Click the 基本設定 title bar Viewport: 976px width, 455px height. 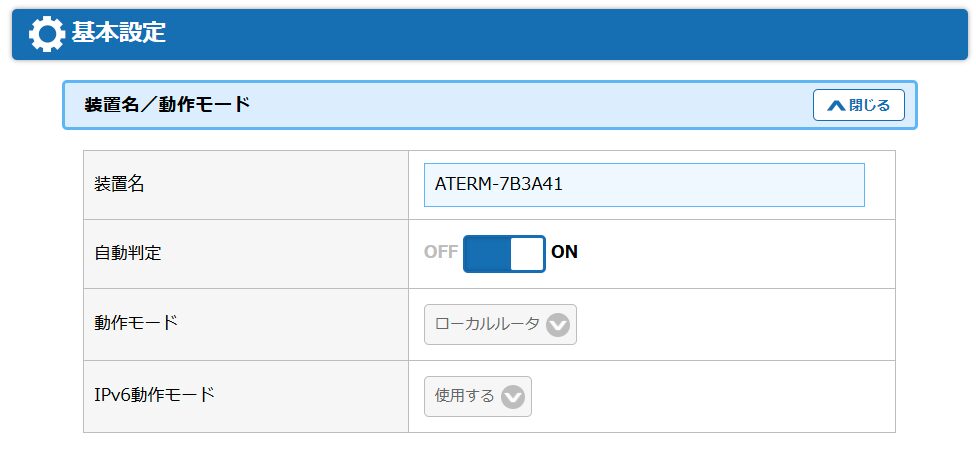490,34
